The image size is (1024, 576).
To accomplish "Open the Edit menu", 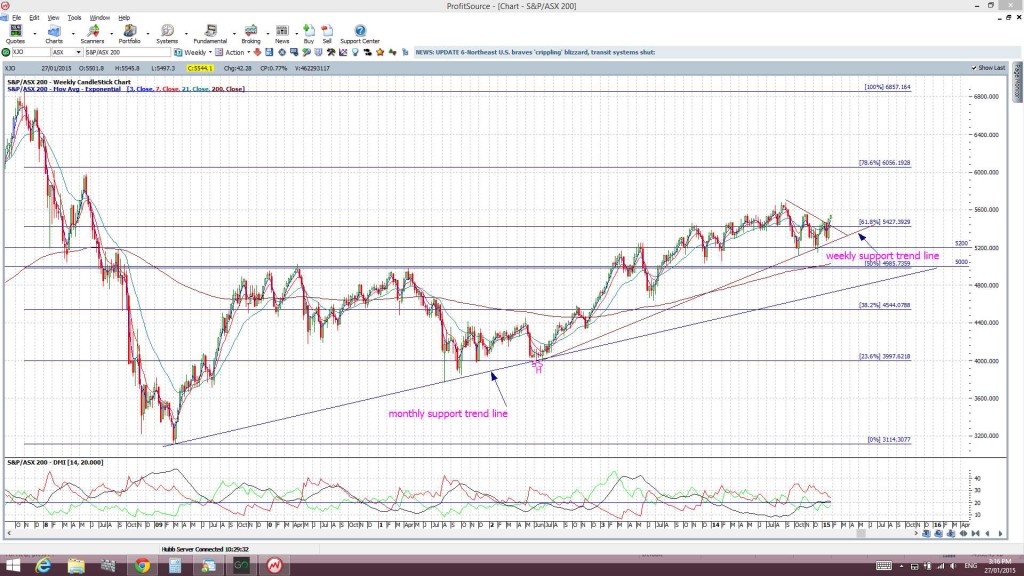I will tap(34, 18).
